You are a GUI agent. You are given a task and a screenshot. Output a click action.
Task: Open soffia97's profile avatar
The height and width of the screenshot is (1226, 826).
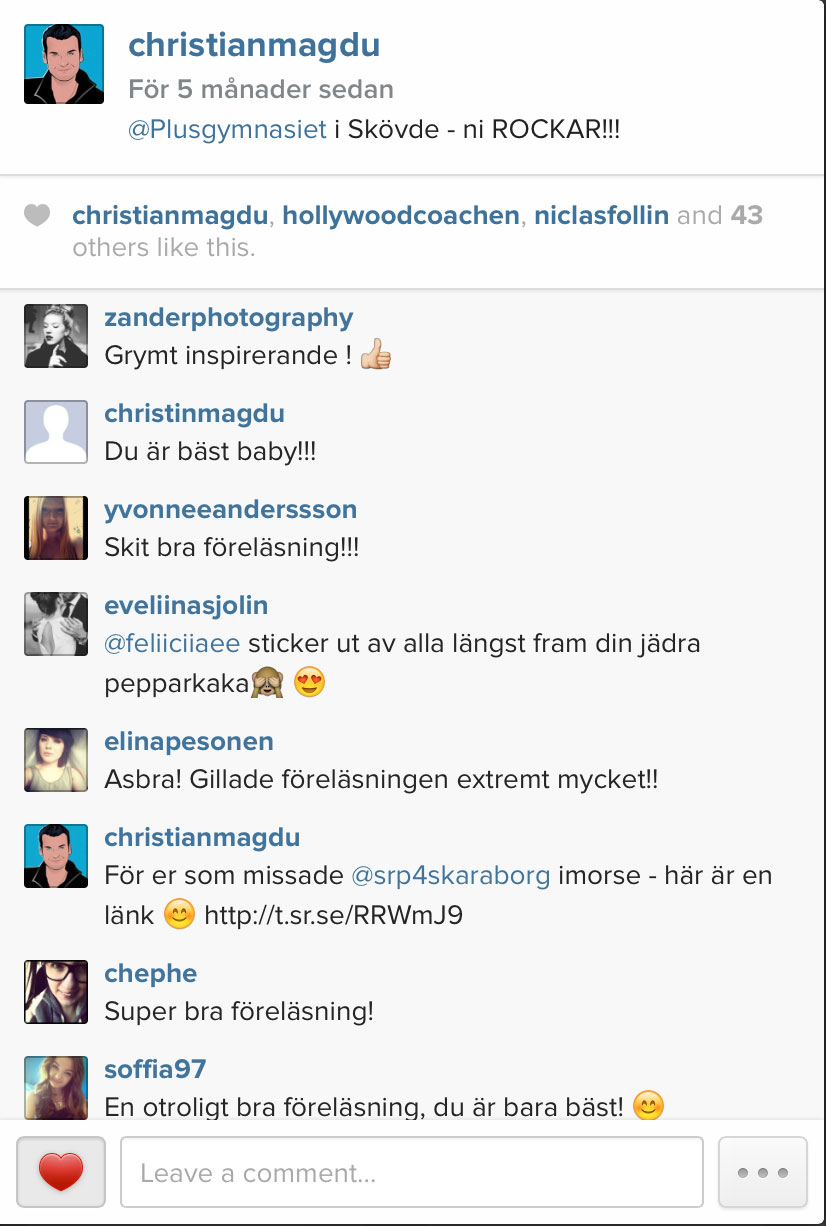(x=56, y=1087)
